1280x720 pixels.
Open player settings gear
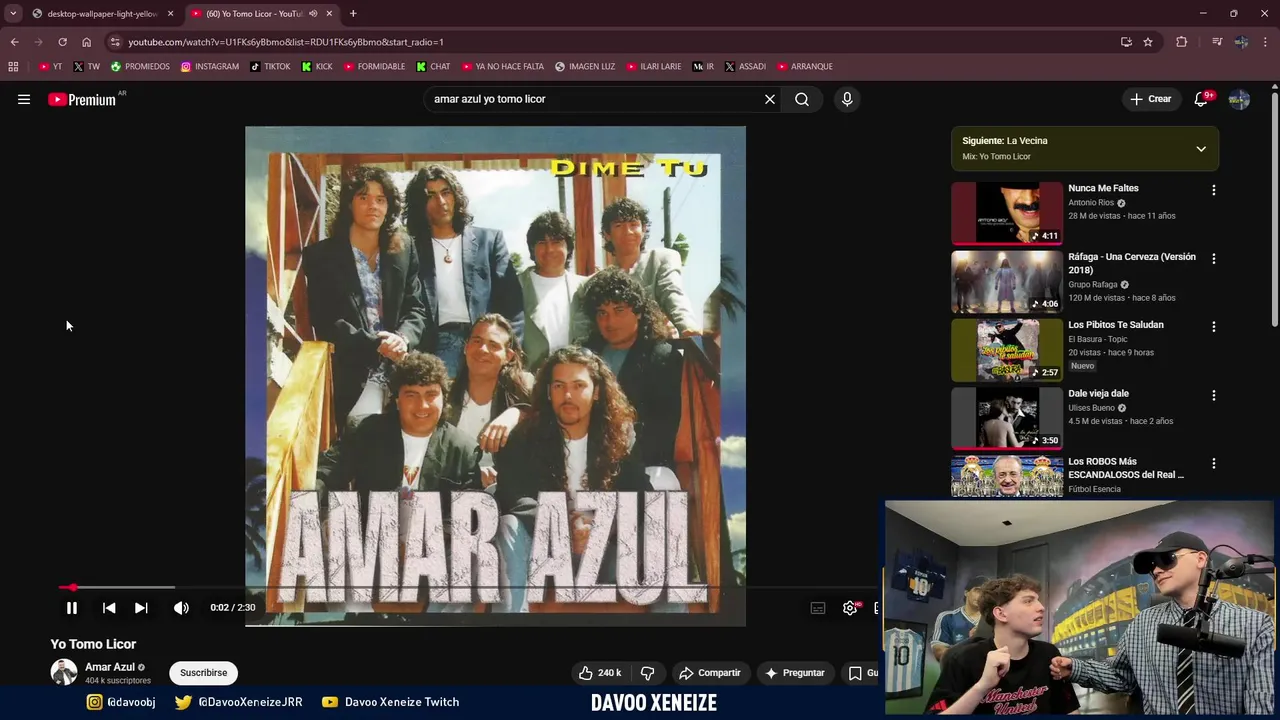(850, 608)
